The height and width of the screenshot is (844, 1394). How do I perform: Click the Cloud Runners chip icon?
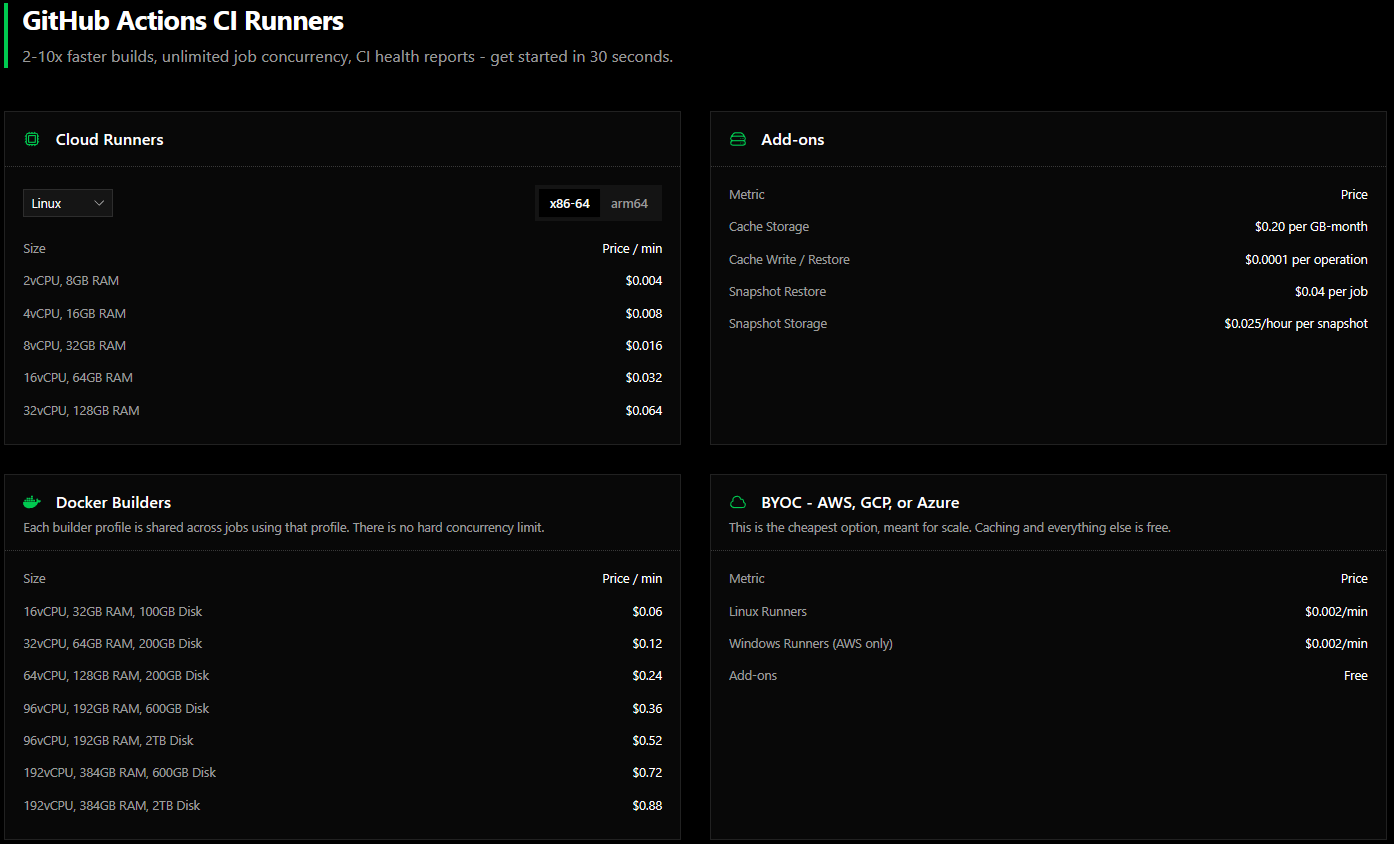(x=32, y=139)
